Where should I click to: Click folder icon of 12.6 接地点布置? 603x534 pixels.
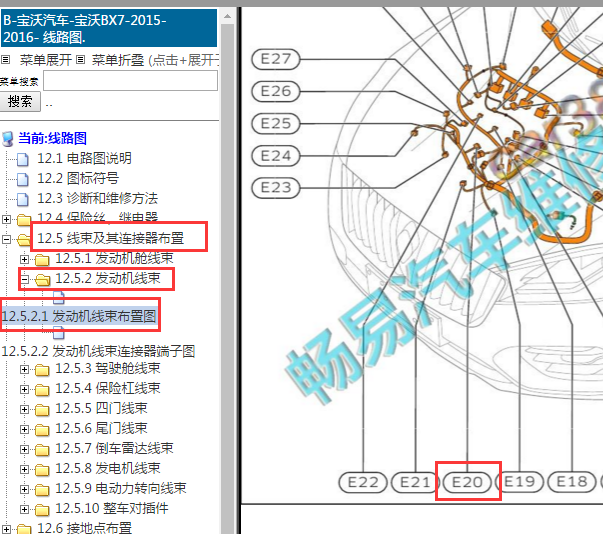click(x=23, y=529)
